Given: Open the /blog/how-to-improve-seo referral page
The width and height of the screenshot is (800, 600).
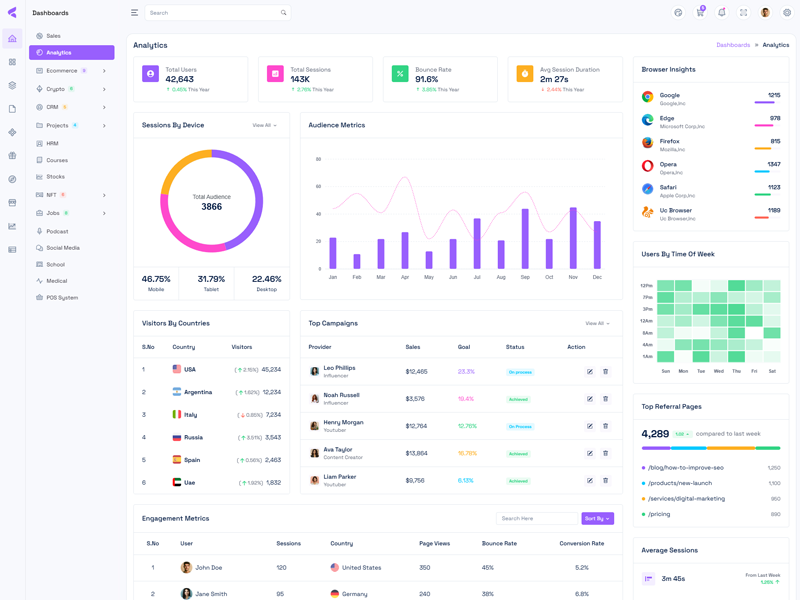Looking at the screenshot, I should [686, 468].
